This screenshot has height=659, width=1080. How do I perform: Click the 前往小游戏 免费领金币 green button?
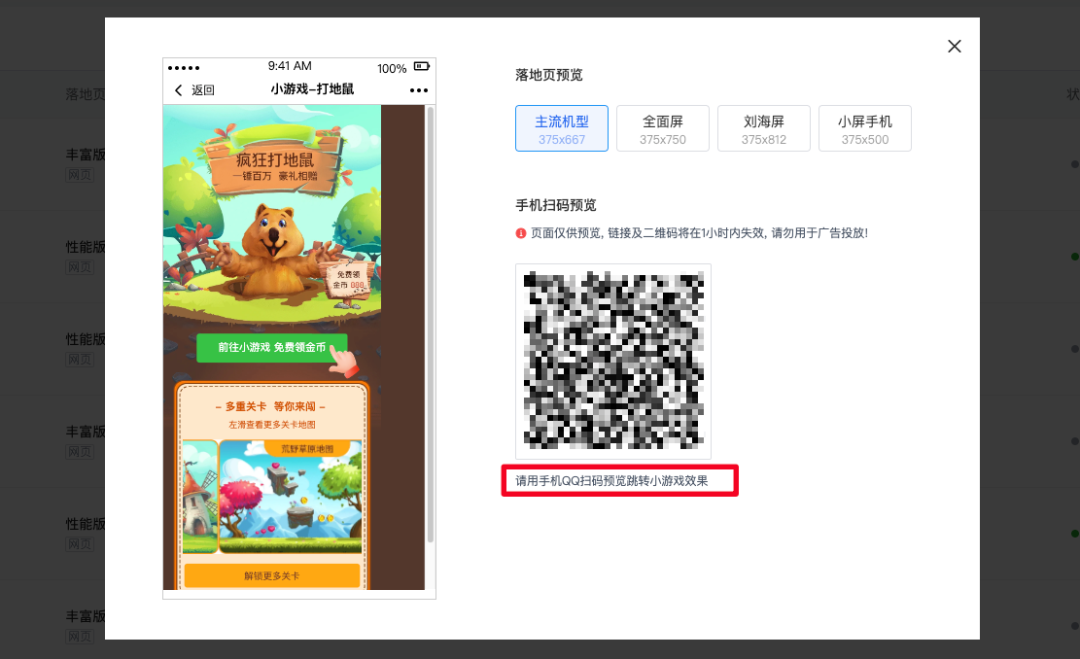pyautogui.click(x=272, y=348)
